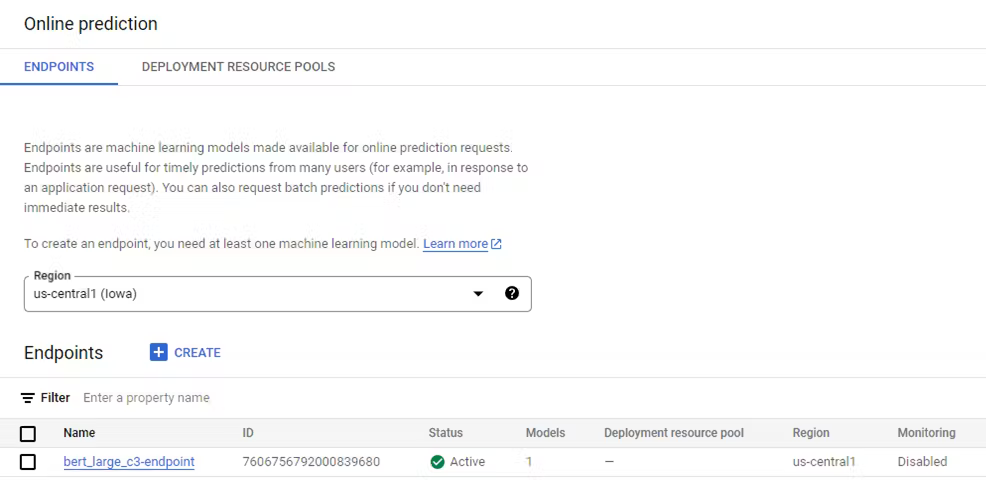
Task: Click the Create endpoint button
Action: pyautogui.click(x=186, y=352)
